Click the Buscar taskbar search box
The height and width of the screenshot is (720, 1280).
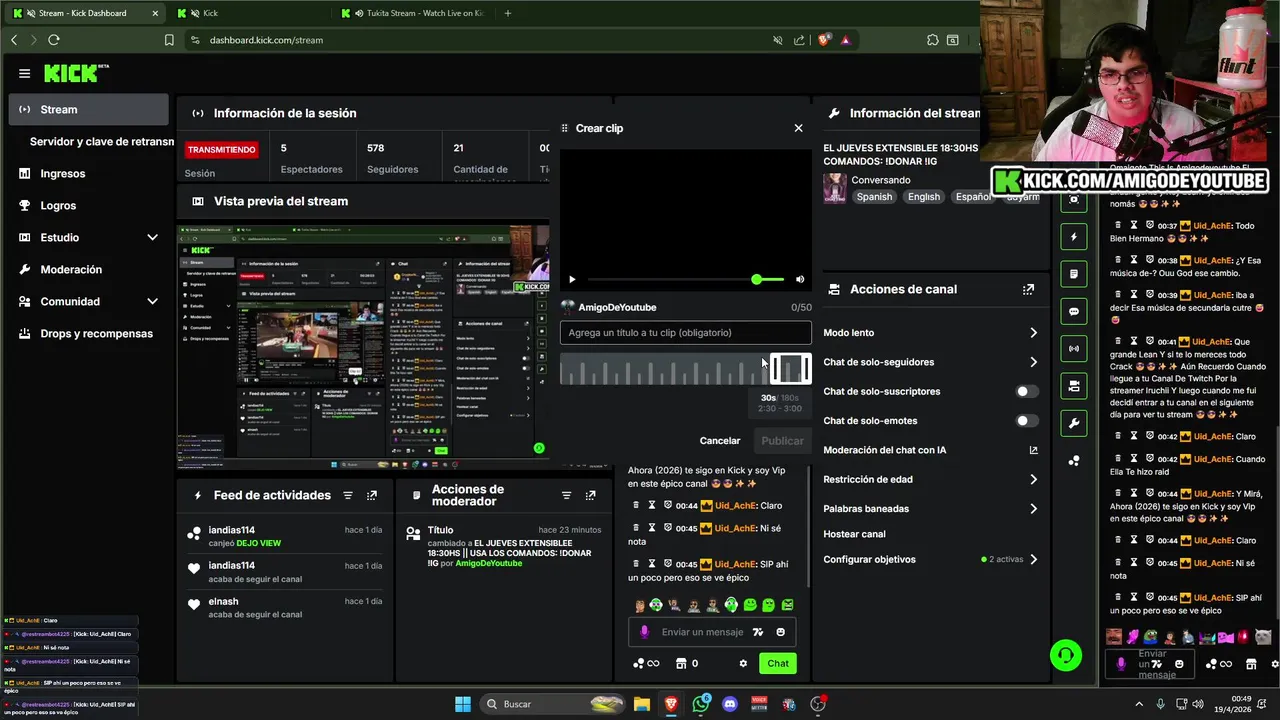tap(553, 704)
